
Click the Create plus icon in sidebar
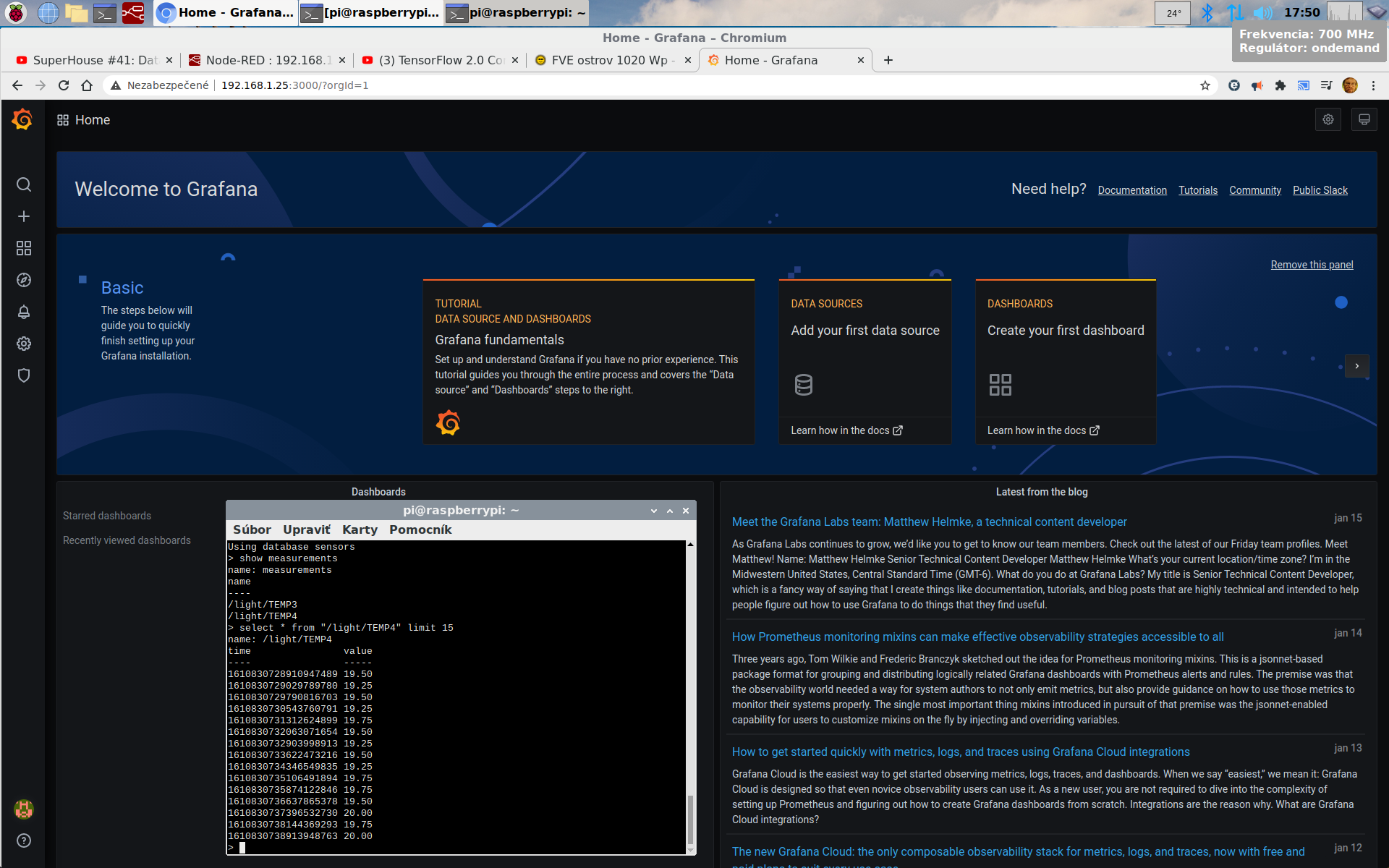click(24, 216)
